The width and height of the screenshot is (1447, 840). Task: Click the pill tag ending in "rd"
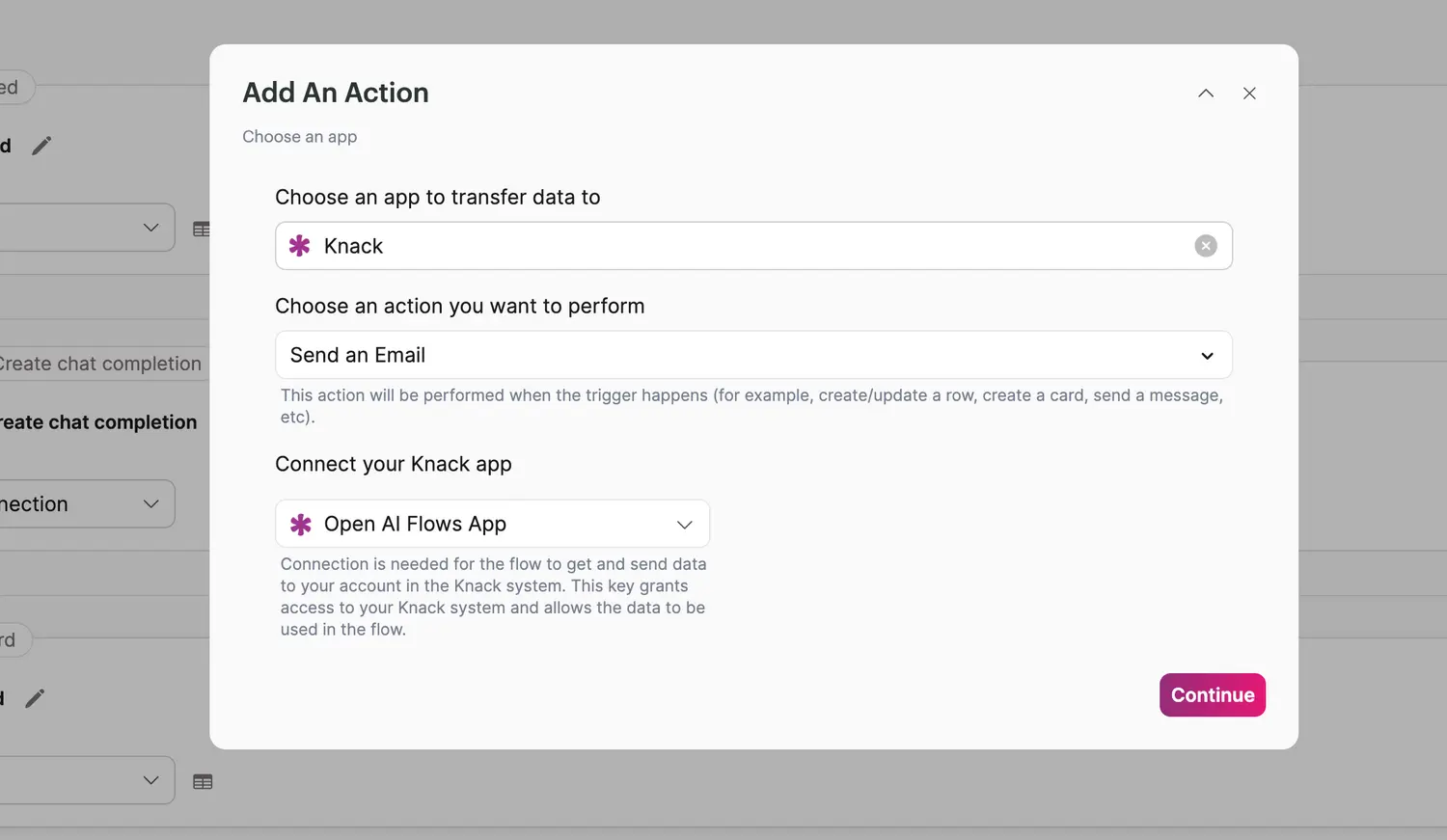point(10,640)
